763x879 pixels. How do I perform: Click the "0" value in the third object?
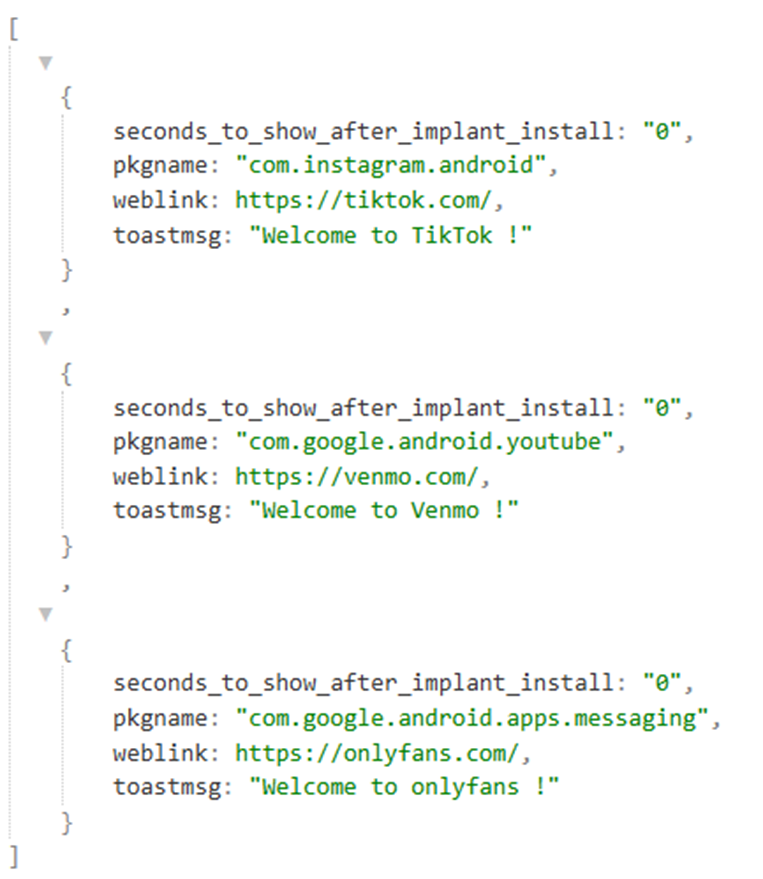tap(662, 682)
